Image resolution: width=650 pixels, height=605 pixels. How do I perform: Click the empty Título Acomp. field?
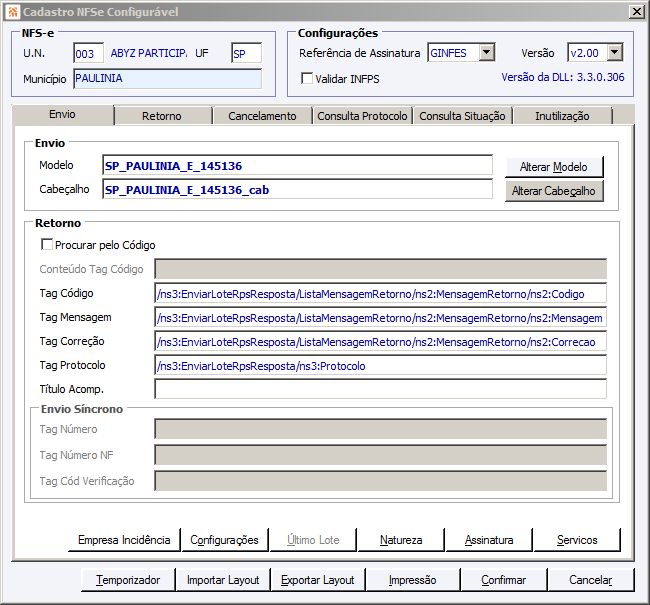pyautogui.click(x=381, y=389)
